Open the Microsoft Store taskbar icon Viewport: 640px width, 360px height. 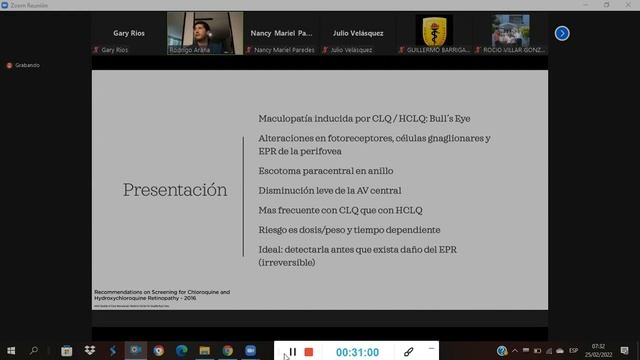pyautogui.click(x=67, y=351)
